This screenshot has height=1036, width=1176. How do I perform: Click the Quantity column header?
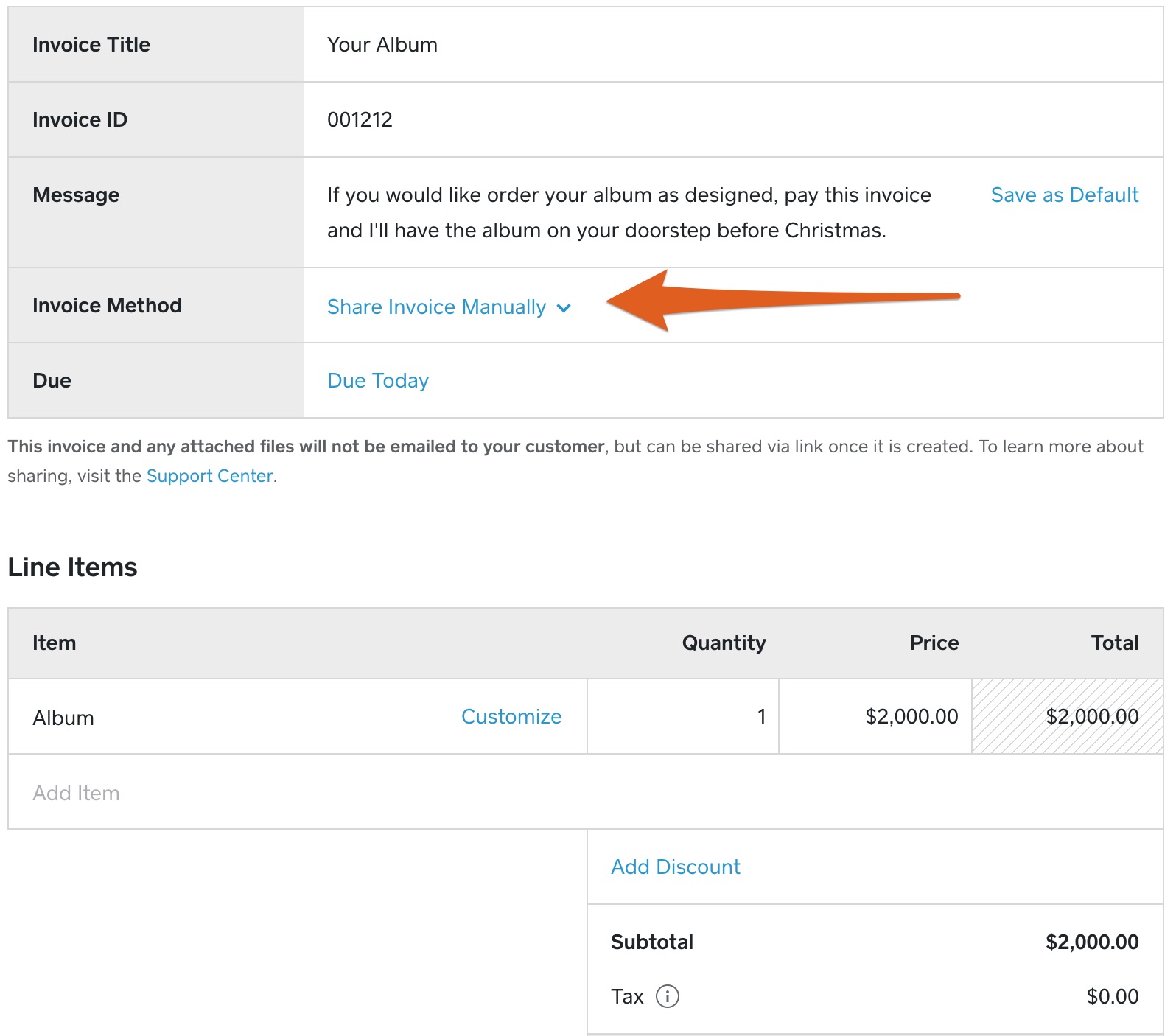(x=724, y=643)
